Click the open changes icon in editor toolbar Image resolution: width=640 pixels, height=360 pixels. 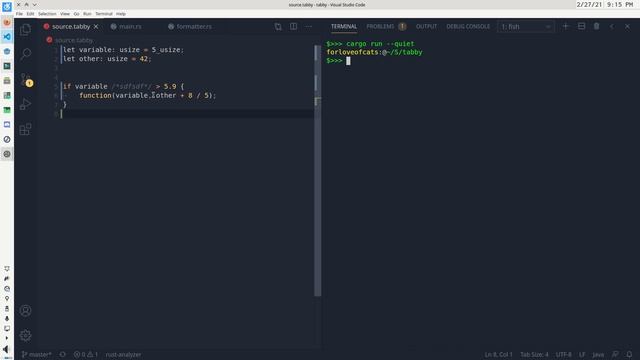pos(278,27)
